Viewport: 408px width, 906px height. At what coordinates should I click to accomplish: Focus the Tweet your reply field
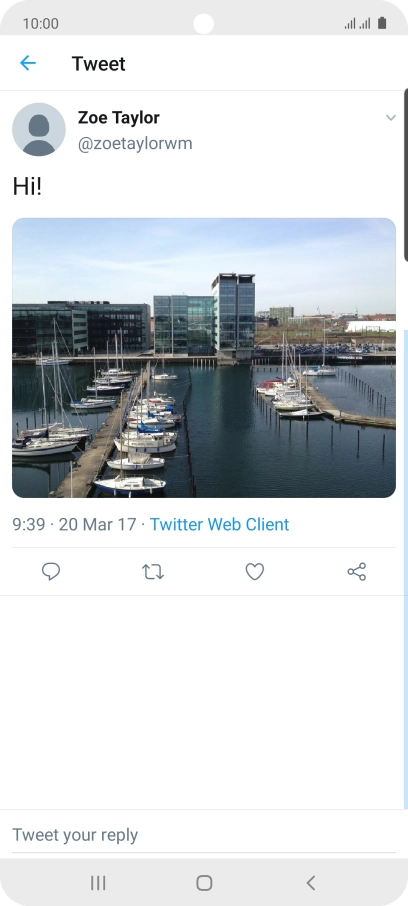pyautogui.click(x=204, y=835)
